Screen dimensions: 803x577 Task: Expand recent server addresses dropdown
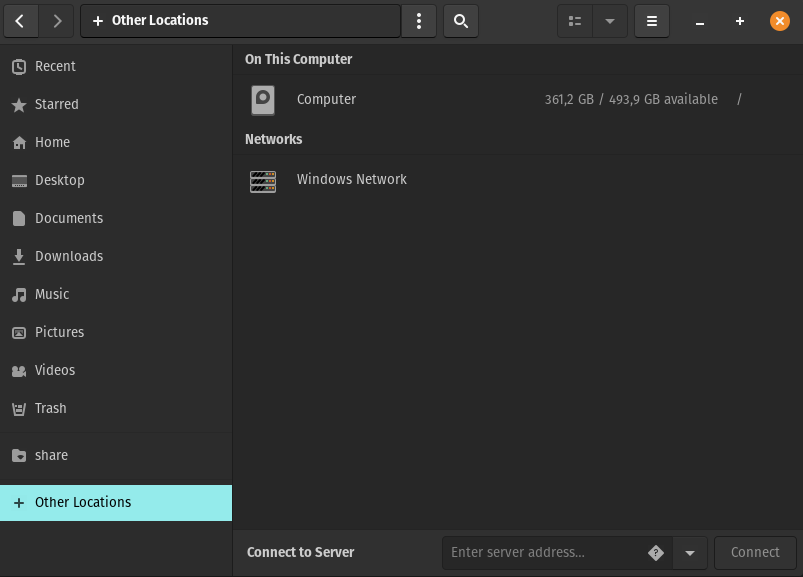(690, 553)
